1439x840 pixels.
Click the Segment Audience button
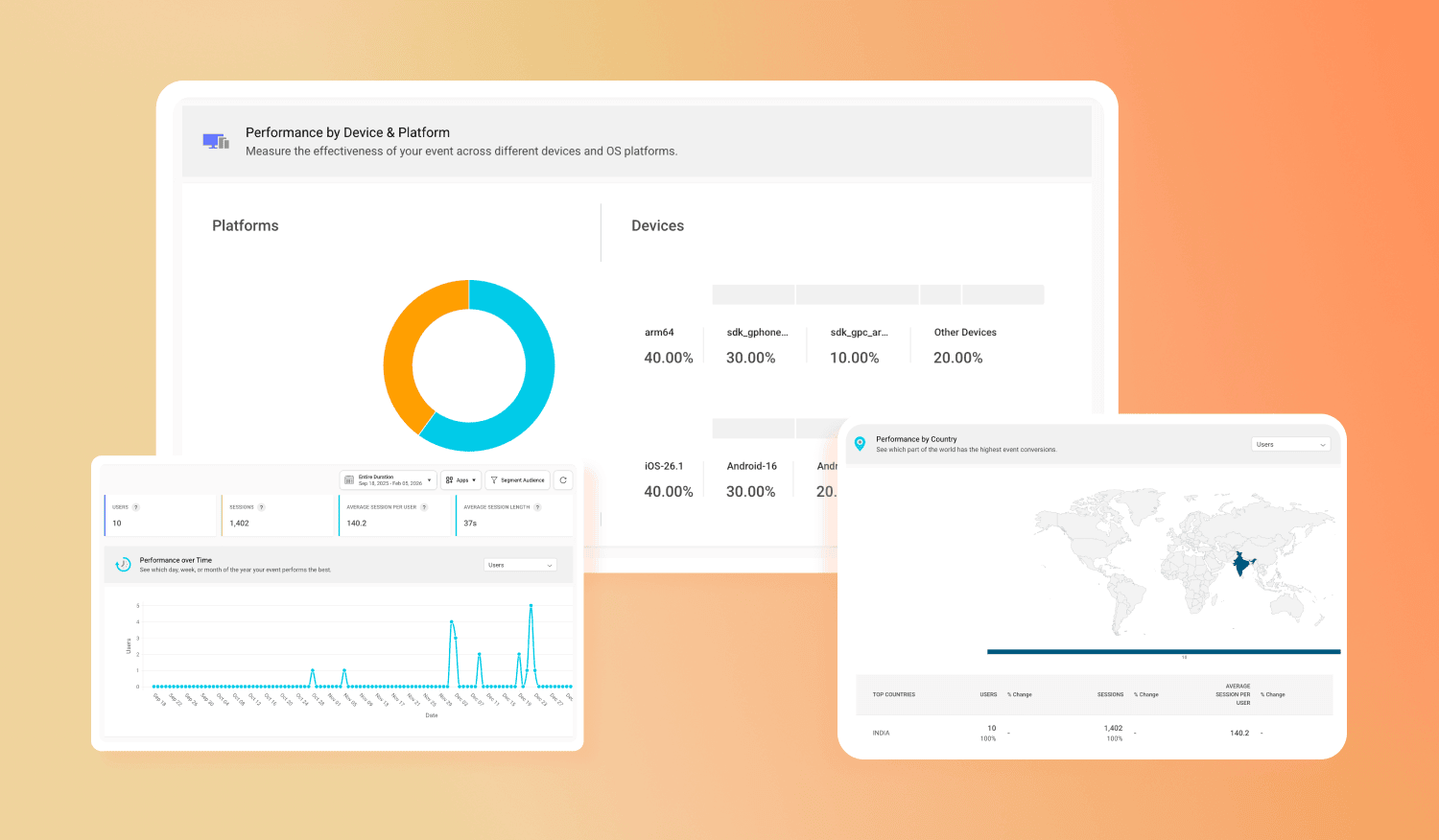click(518, 480)
